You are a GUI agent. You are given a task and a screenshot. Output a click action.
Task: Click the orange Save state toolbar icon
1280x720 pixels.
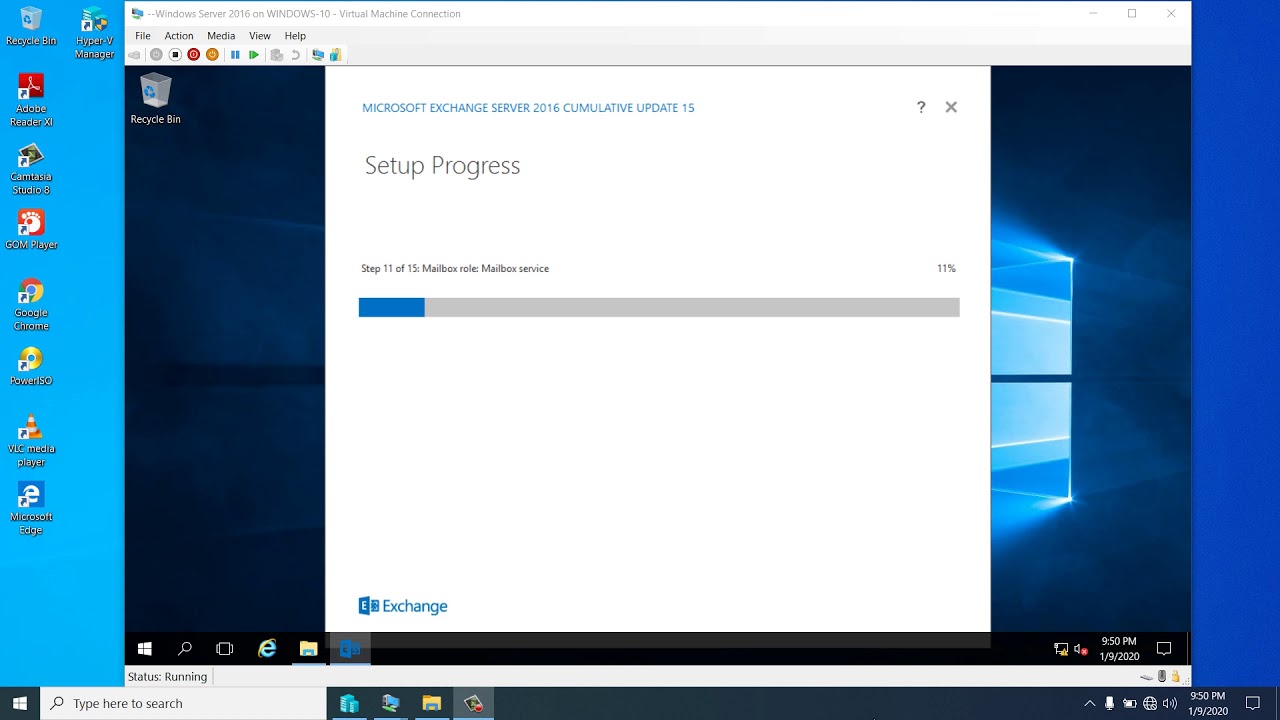[212, 55]
